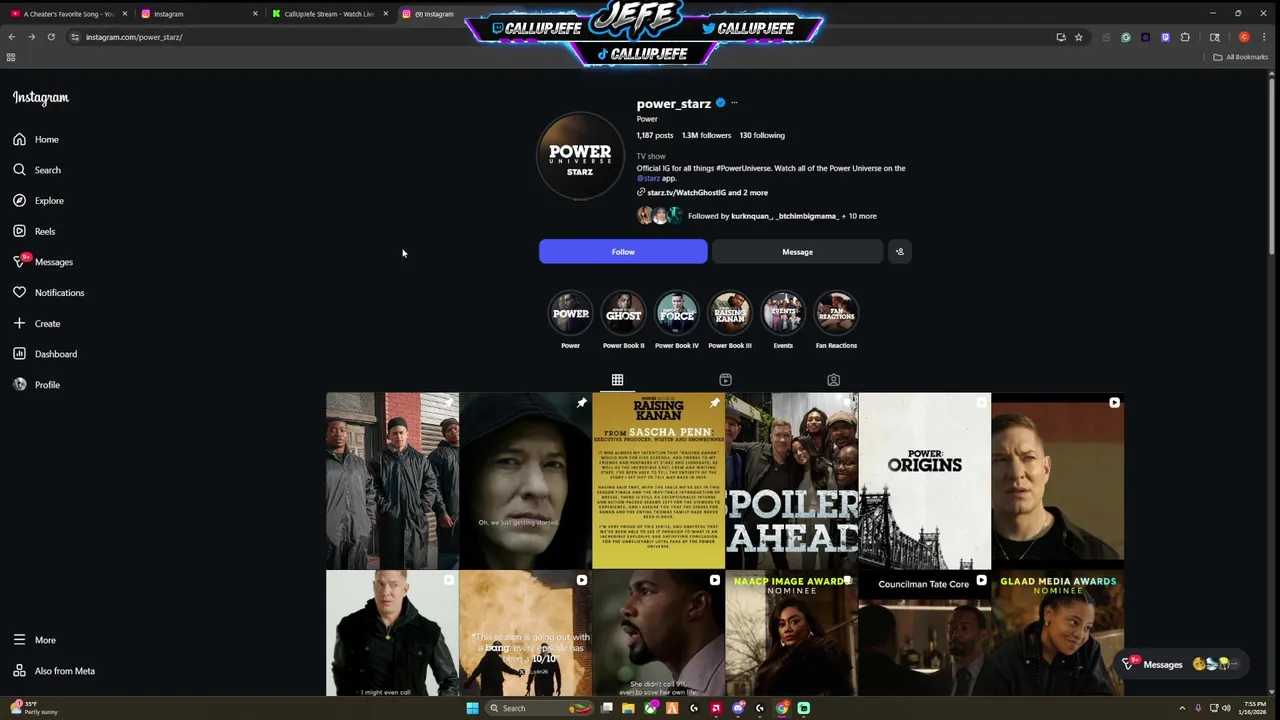Open the Power Origins post

pyautogui.click(x=924, y=481)
